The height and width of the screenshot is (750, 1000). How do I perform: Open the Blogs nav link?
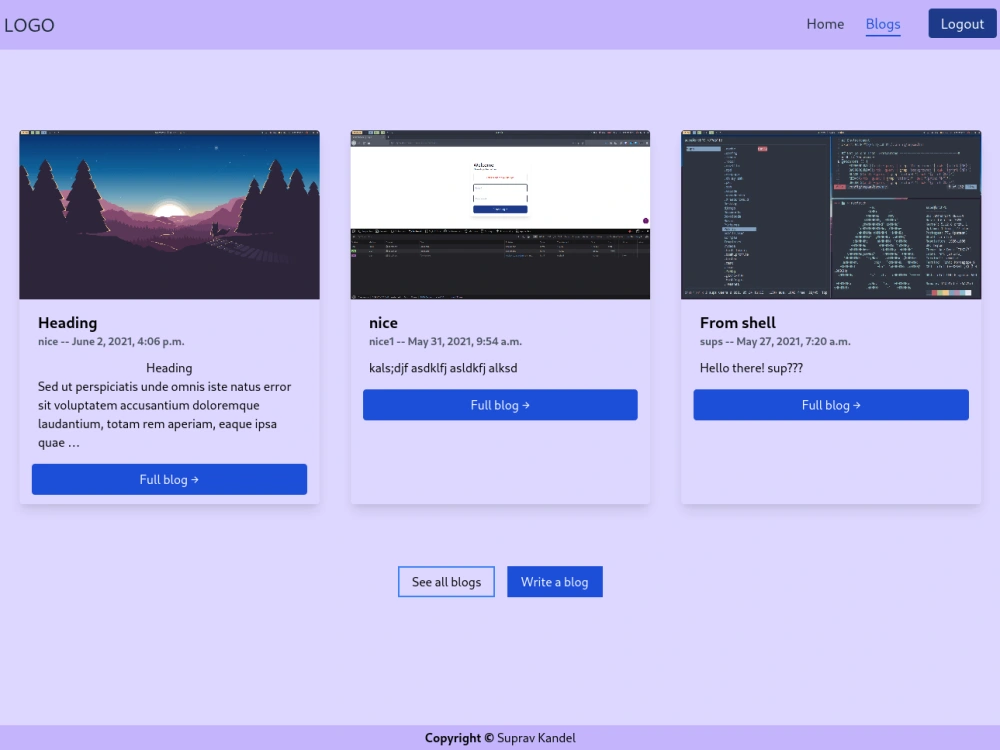(883, 24)
